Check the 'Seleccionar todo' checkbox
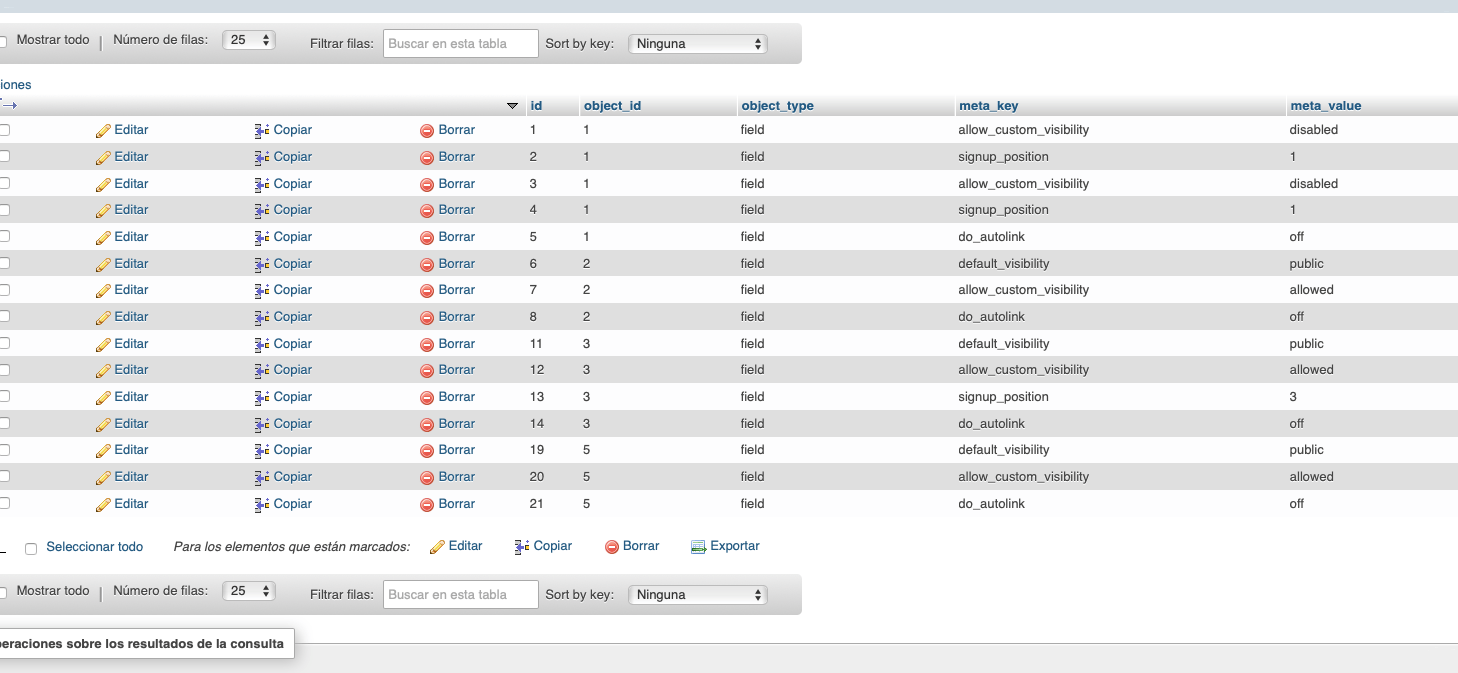Screen dimensions: 1458x673 click(31, 548)
